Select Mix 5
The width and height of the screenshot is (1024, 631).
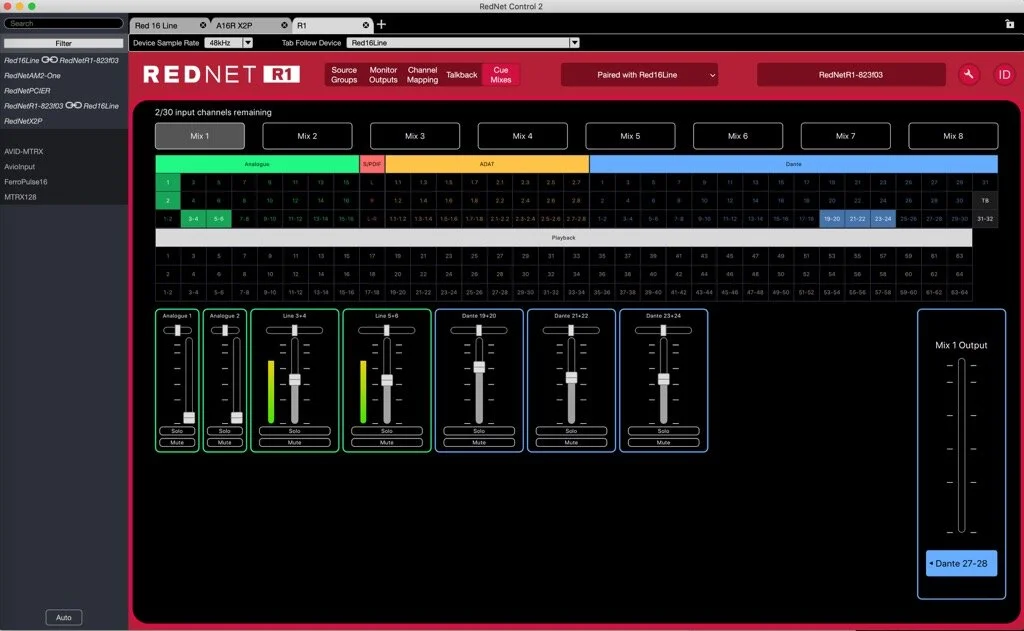630,136
